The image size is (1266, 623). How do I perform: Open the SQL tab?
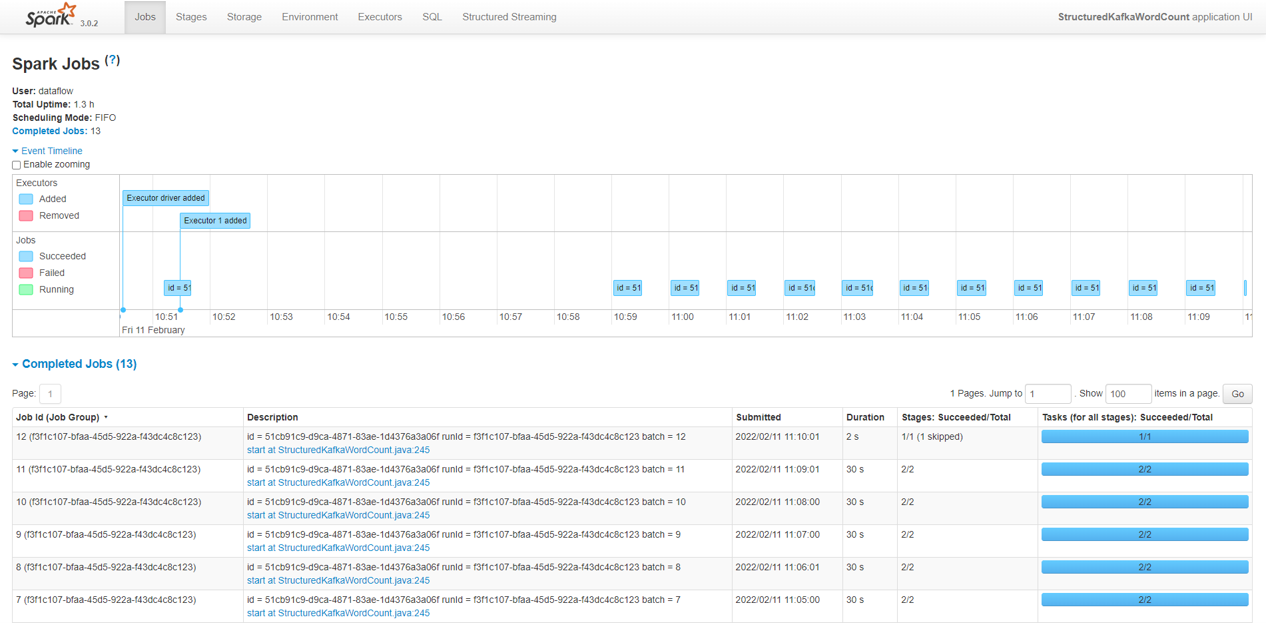pyautogui.click(x=432, y=17)
